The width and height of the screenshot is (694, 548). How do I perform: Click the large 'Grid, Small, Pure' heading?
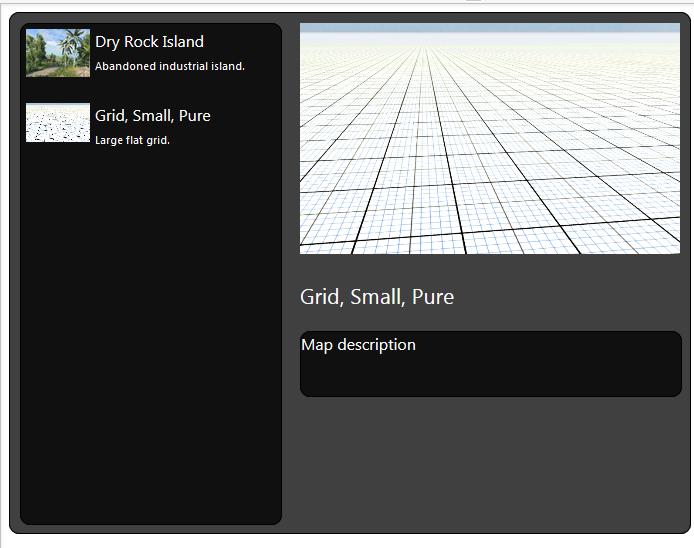[377, 297]
